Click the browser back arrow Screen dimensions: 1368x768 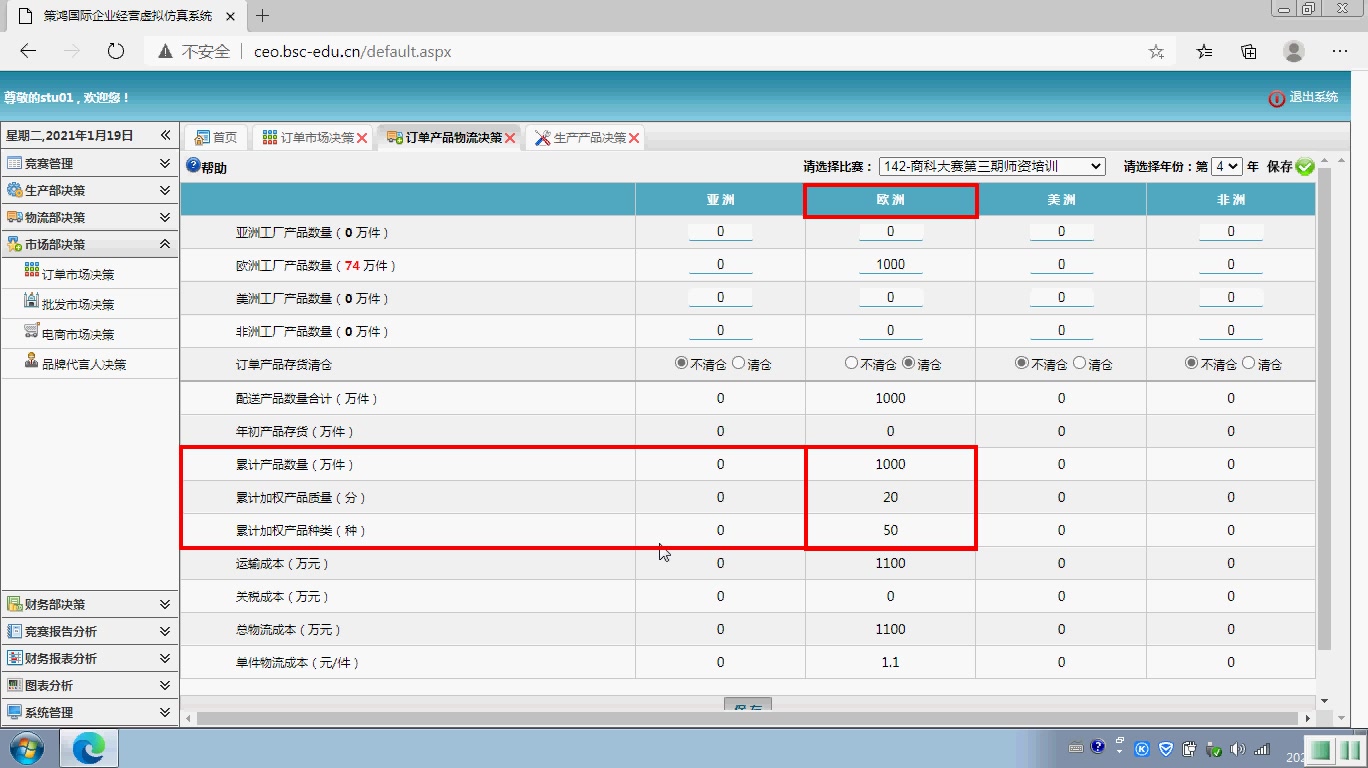point(28,51)
